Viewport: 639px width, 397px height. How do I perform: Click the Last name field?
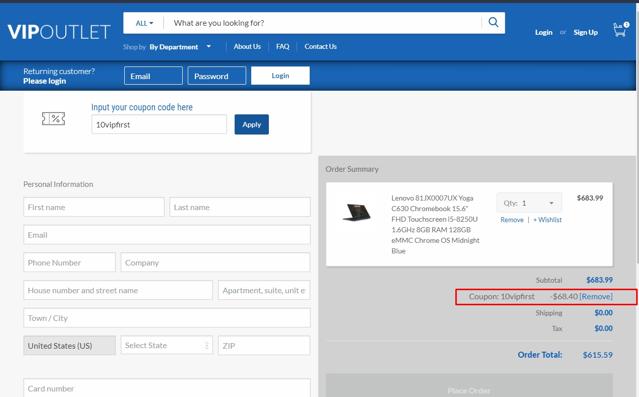(240, 207)
